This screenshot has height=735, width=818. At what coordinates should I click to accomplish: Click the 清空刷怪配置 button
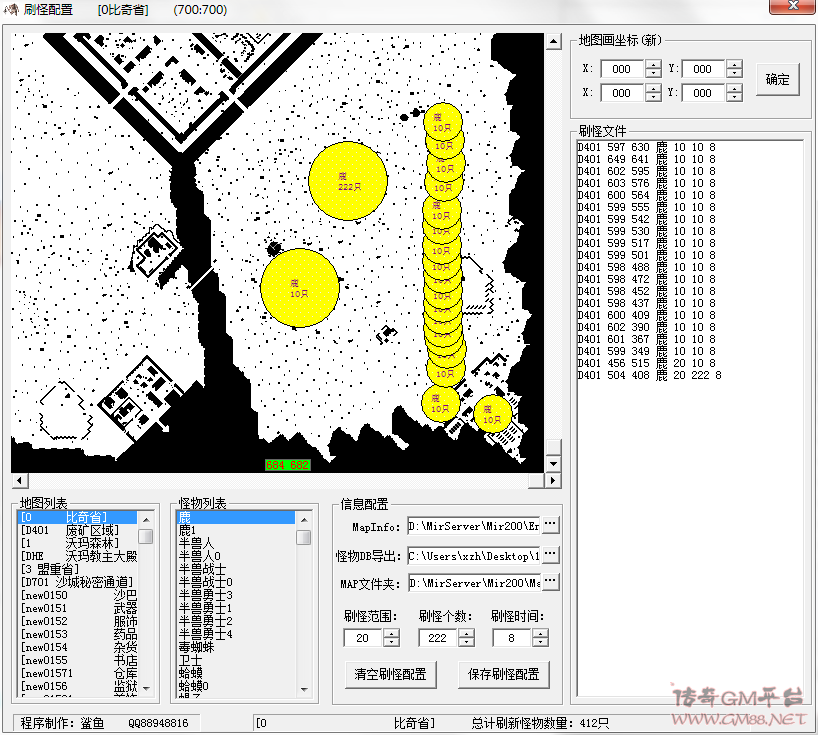tap(390, 674)
